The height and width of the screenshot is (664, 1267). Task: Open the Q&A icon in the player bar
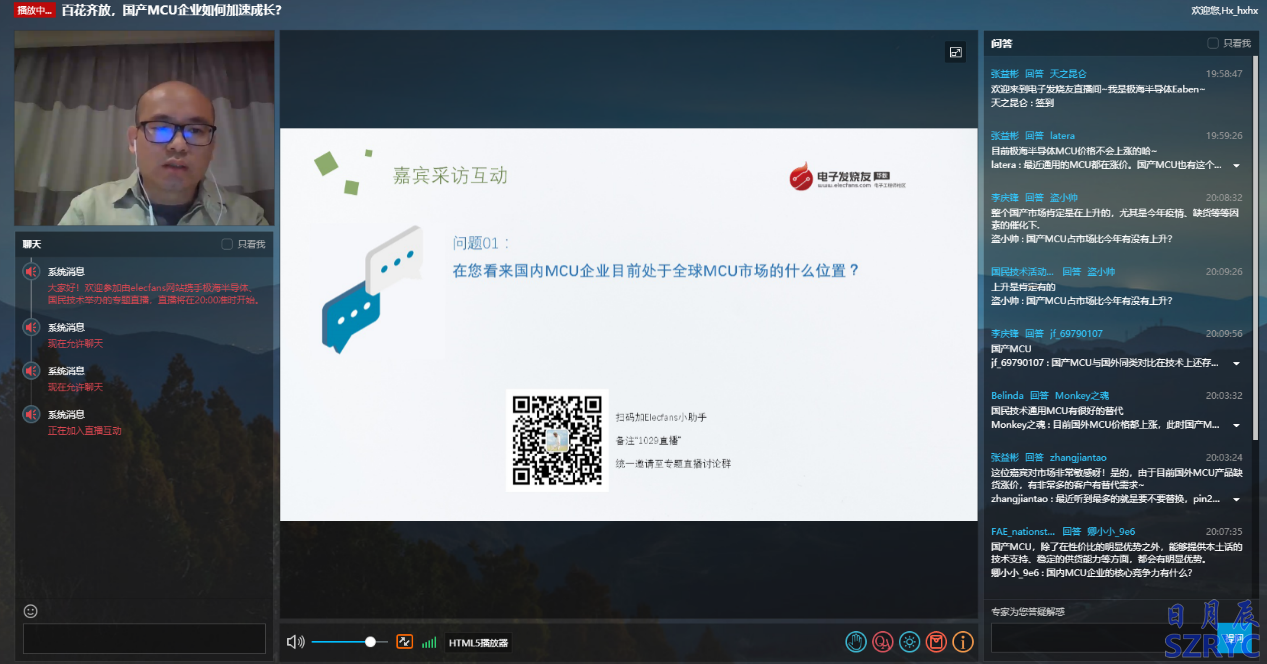click(x=882, y=642)
